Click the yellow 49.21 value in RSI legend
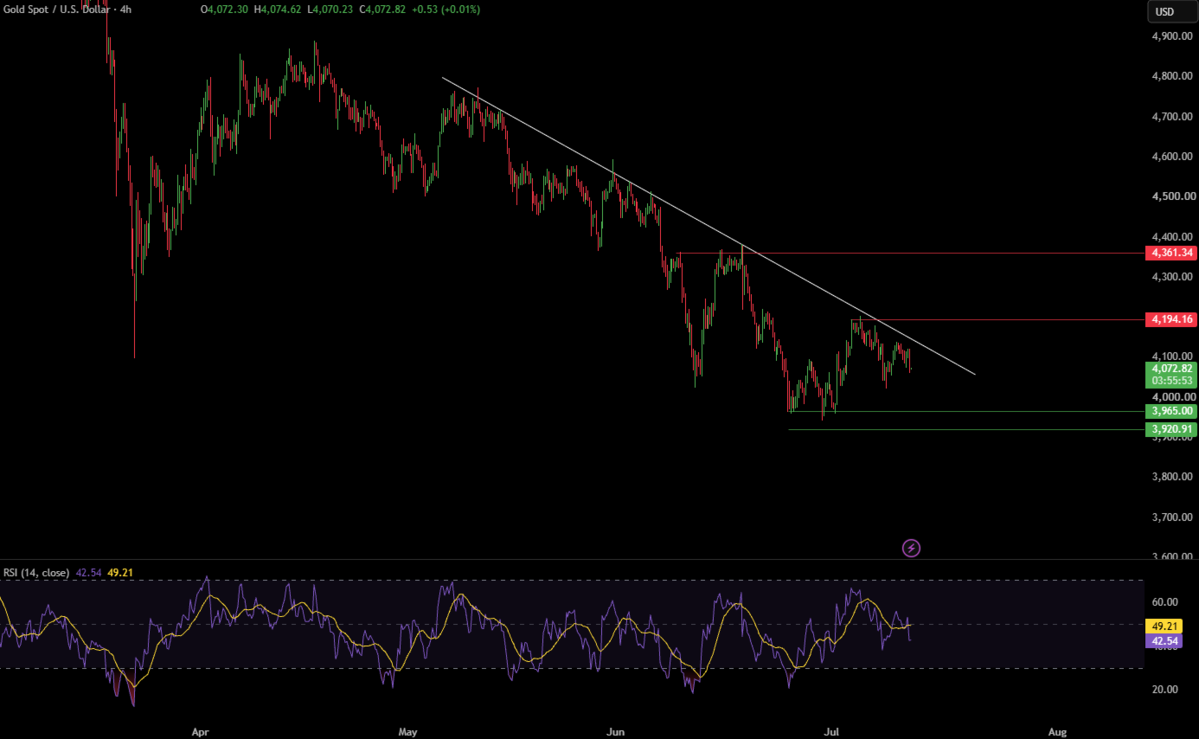 (x=120, y=572)
